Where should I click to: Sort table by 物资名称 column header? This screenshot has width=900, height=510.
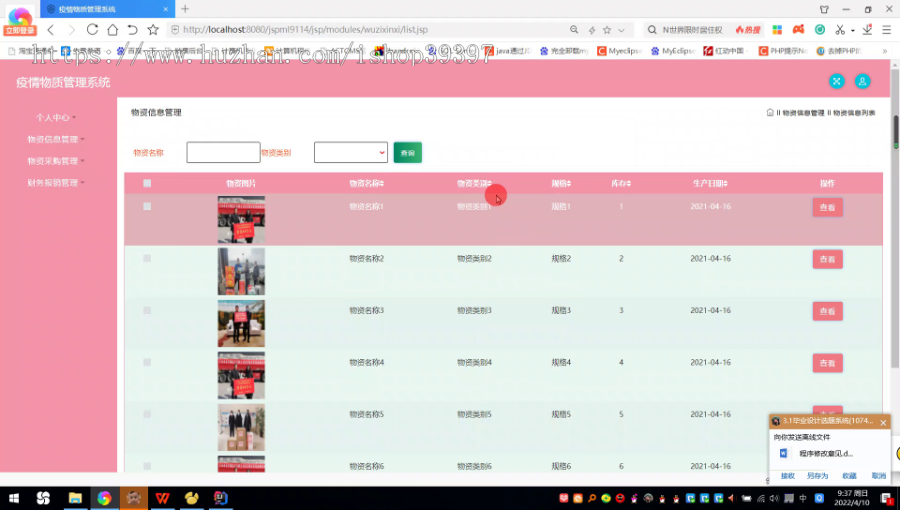click(367, 184)
